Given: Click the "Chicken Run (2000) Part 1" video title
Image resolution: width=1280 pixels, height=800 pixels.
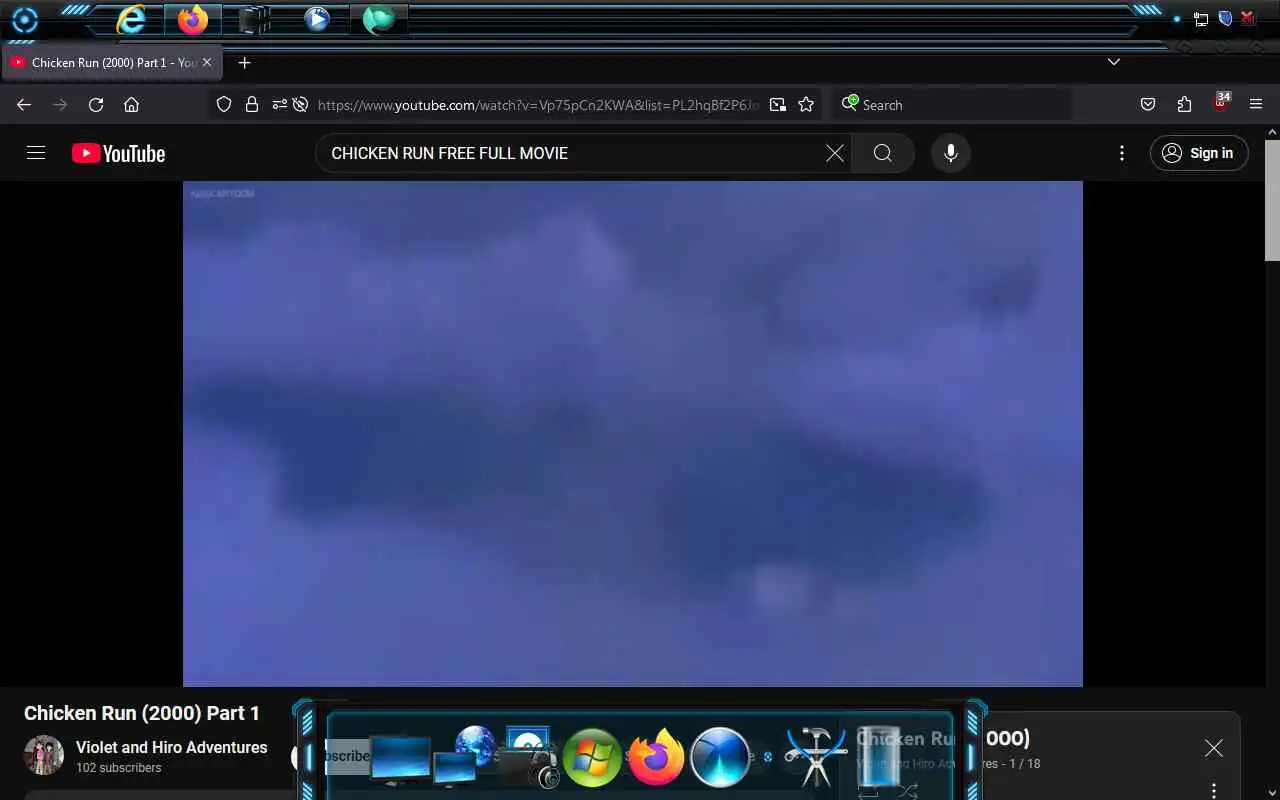Looking at the screenshot, I should 142,713.
